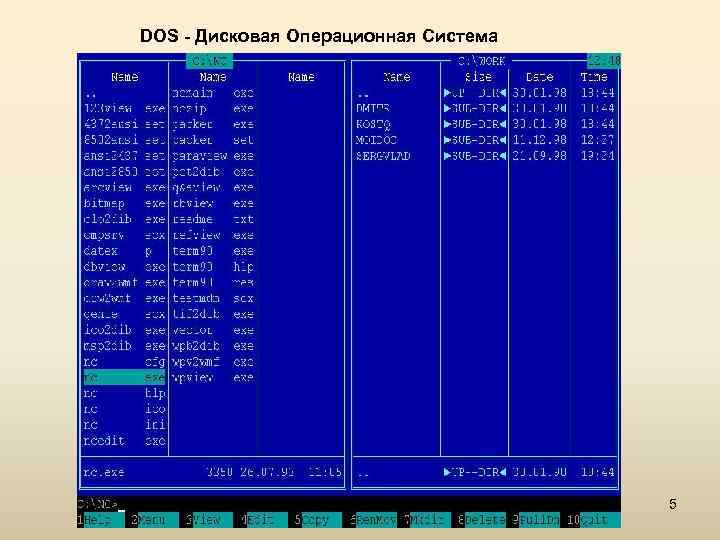Image resolution: width=720 pixels, height=540 pixels.
Task: Click the 1 Help function key
Action: click(101, 520)
